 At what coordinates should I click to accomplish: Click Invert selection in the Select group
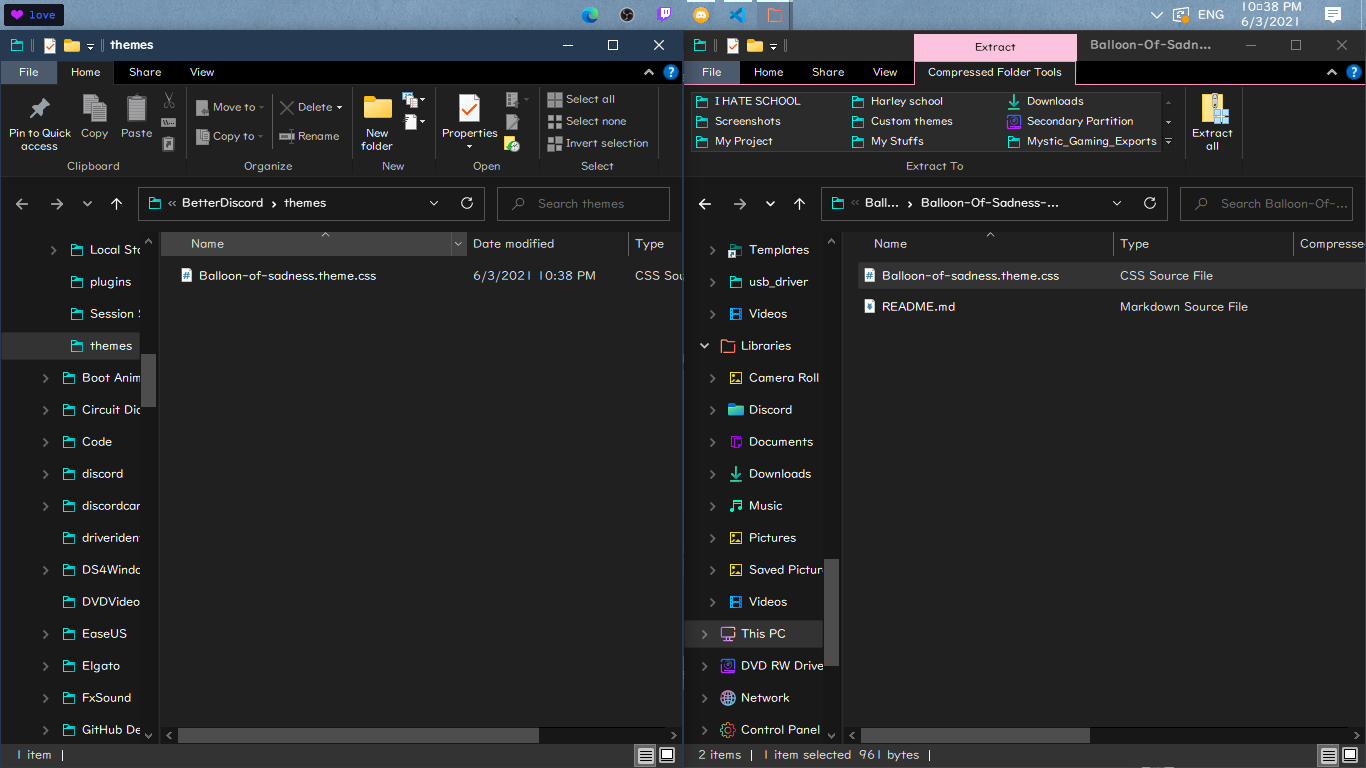pyautogui.click(x=598, y=142)
